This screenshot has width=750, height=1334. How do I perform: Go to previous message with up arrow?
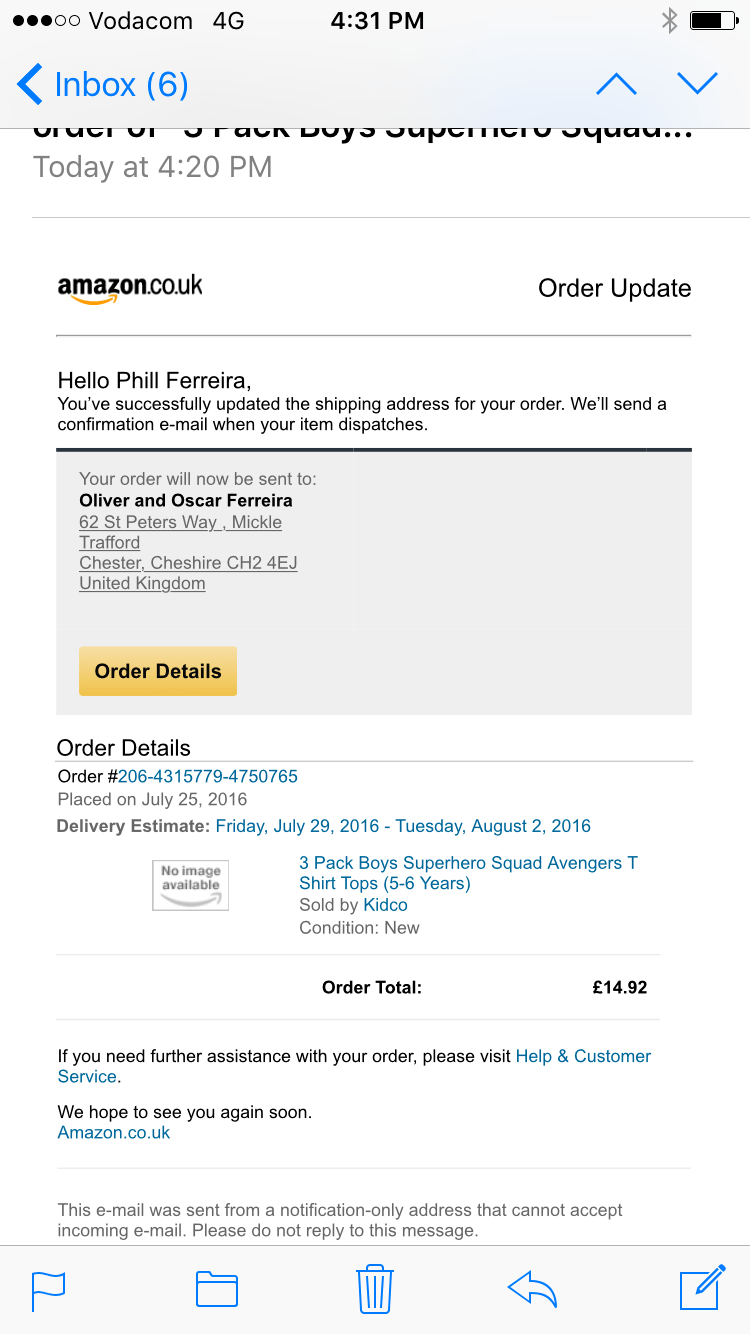point(616,84)
